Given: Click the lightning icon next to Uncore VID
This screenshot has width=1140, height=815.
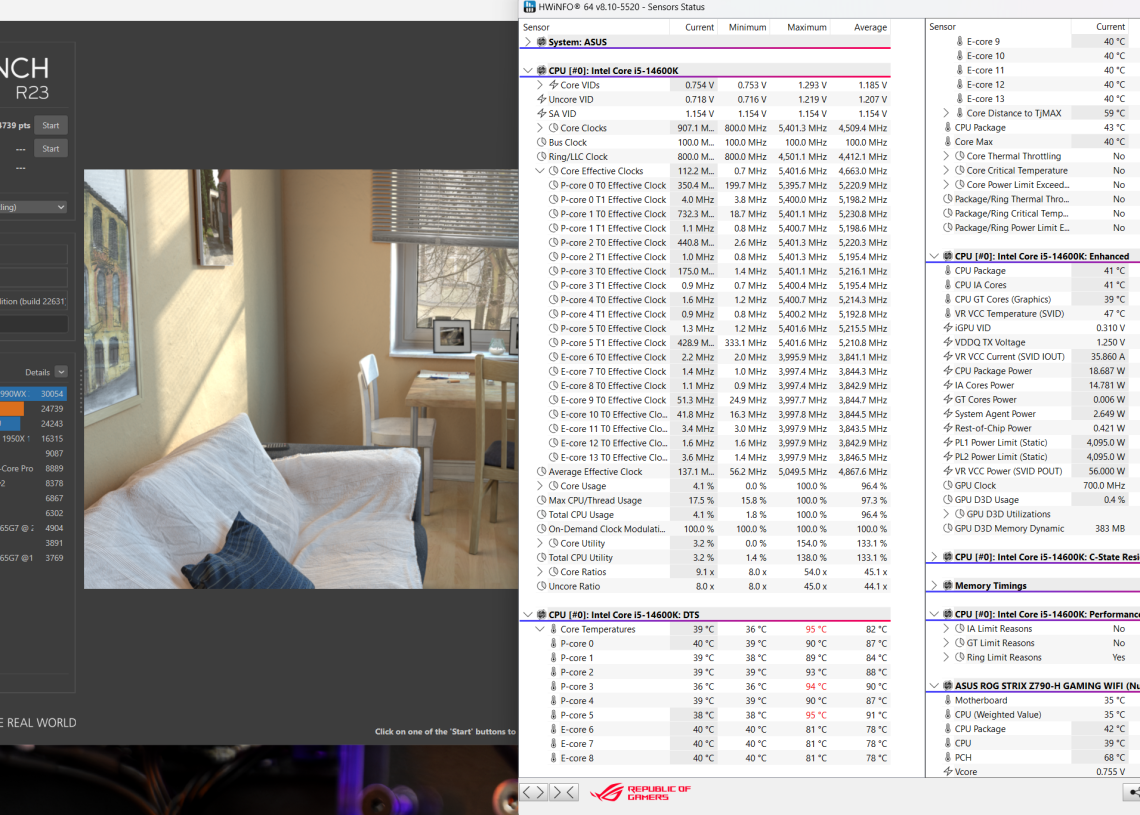Looking at the screenshot, I should [x=542, y=100].
